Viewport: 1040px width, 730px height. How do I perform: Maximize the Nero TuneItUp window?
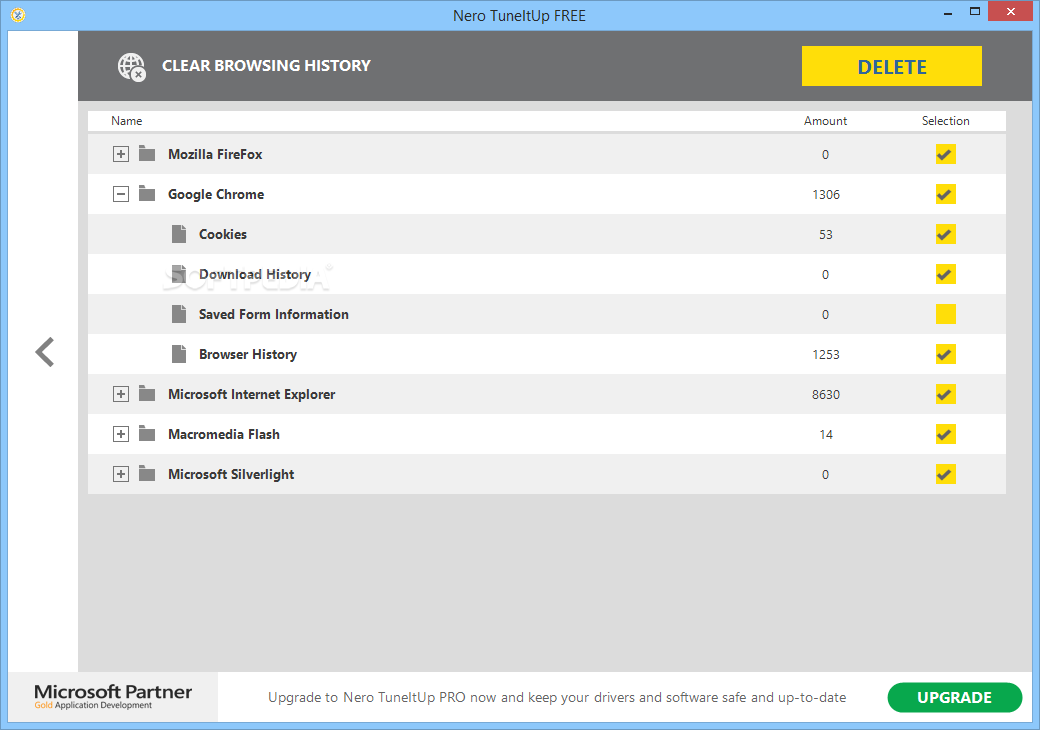click(x=974, y=11)
